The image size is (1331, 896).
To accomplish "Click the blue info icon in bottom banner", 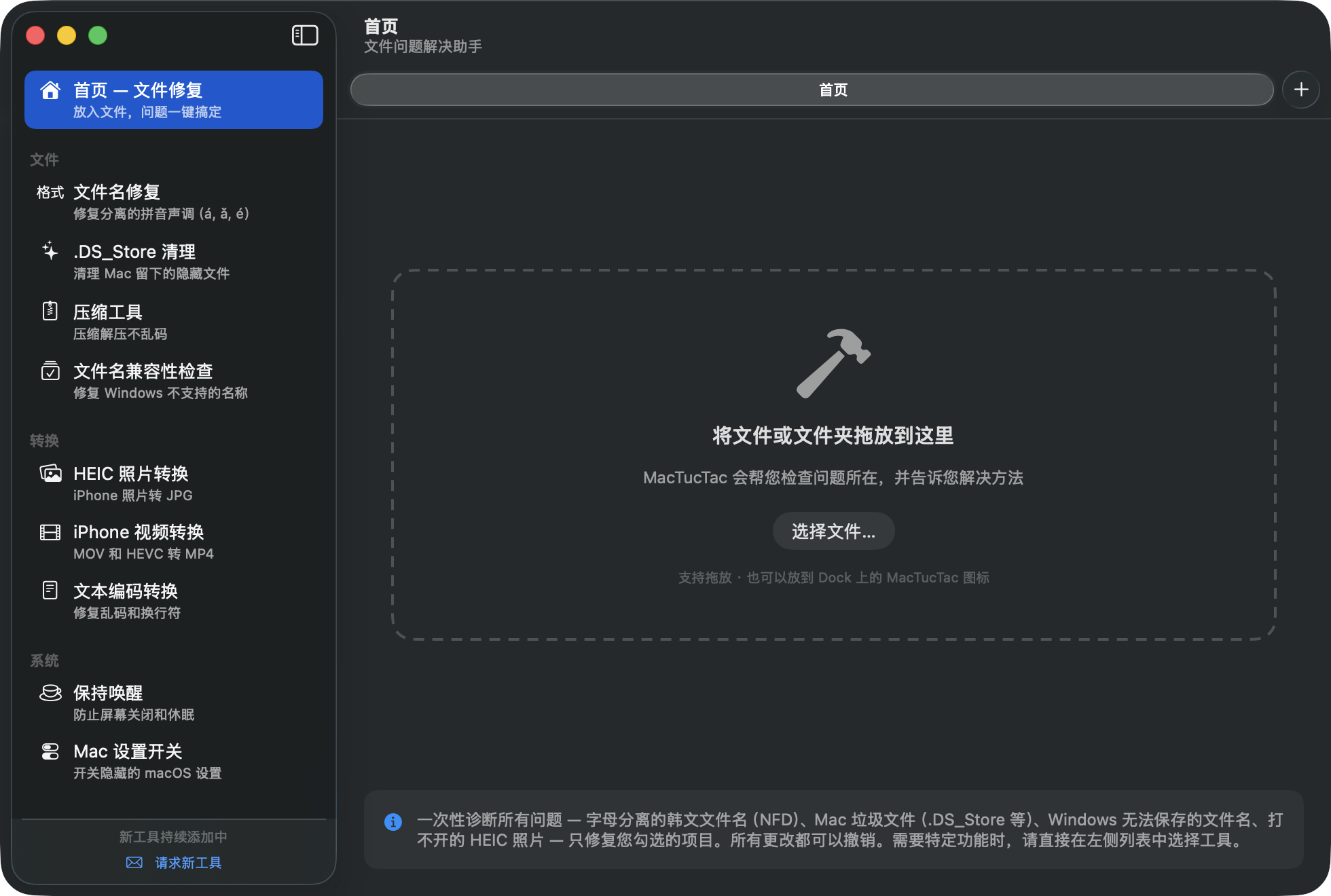I will (x=393, y=822).
